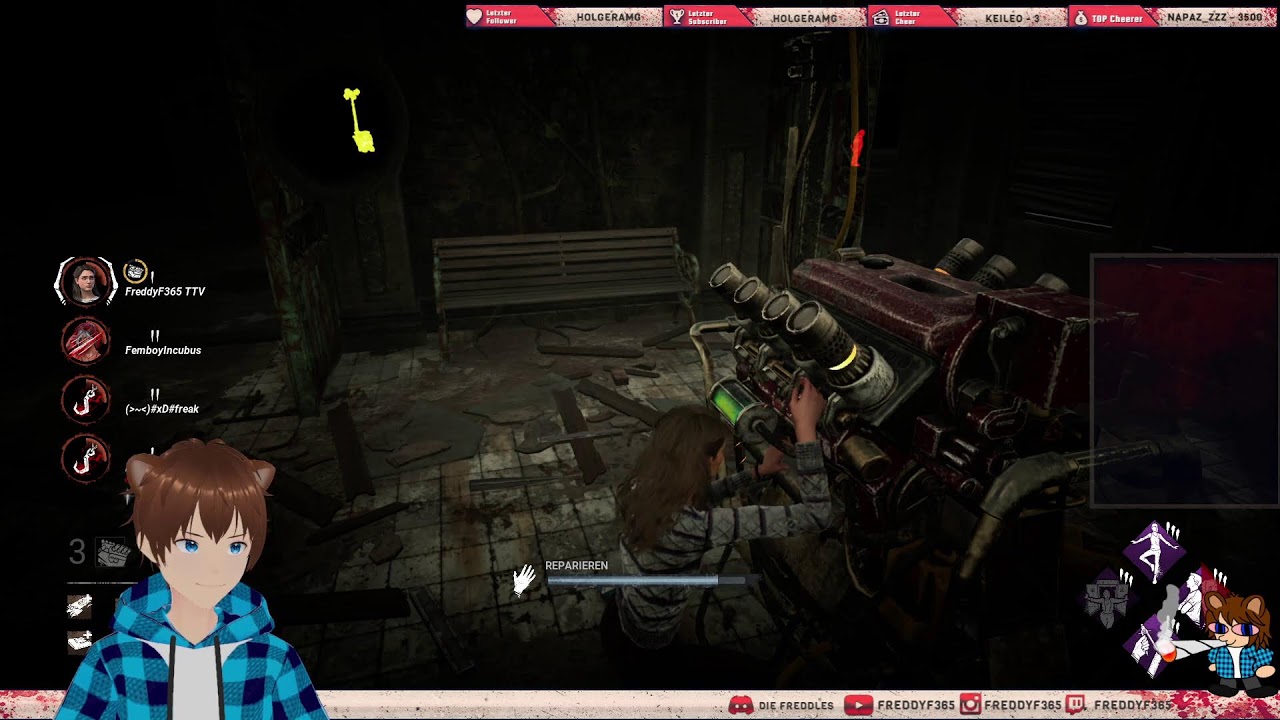
Task: Click the heart icon beside Letzter Follower
Action: click(475, 17)
